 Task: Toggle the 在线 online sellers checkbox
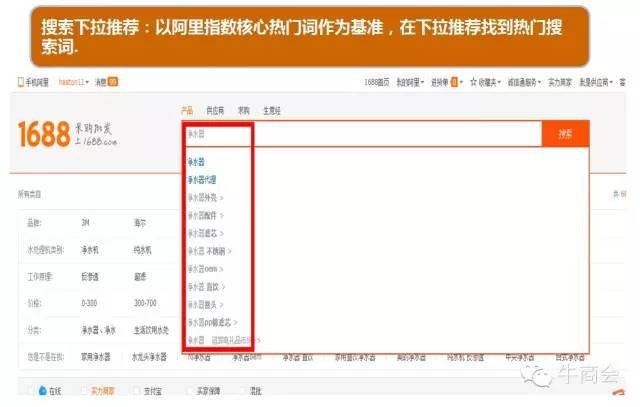[x=29, y=391]
